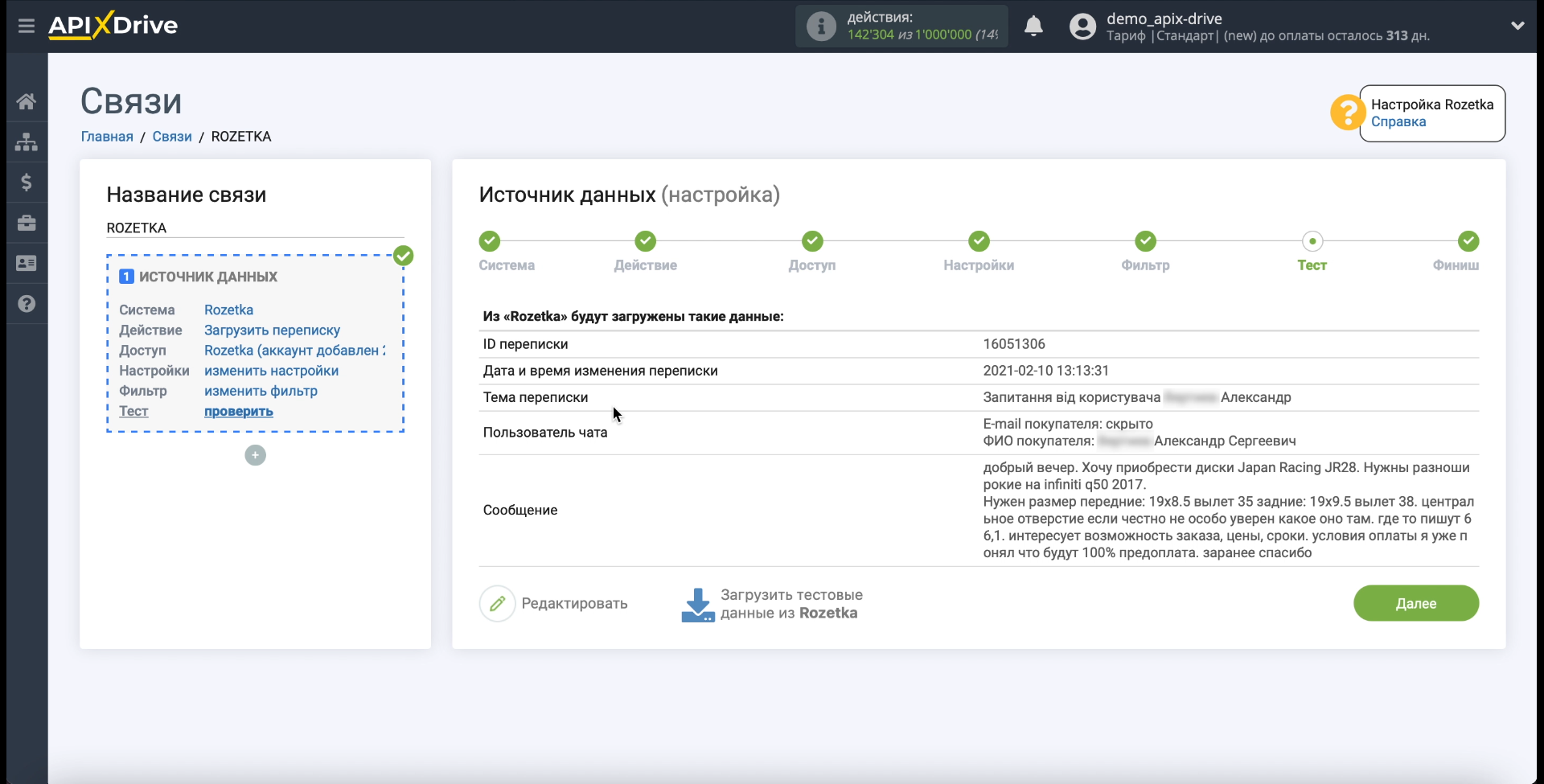This screenshot has width=1544, height=784.
Task: Load test data from Rozetka
Action: (x=790, y=604)
